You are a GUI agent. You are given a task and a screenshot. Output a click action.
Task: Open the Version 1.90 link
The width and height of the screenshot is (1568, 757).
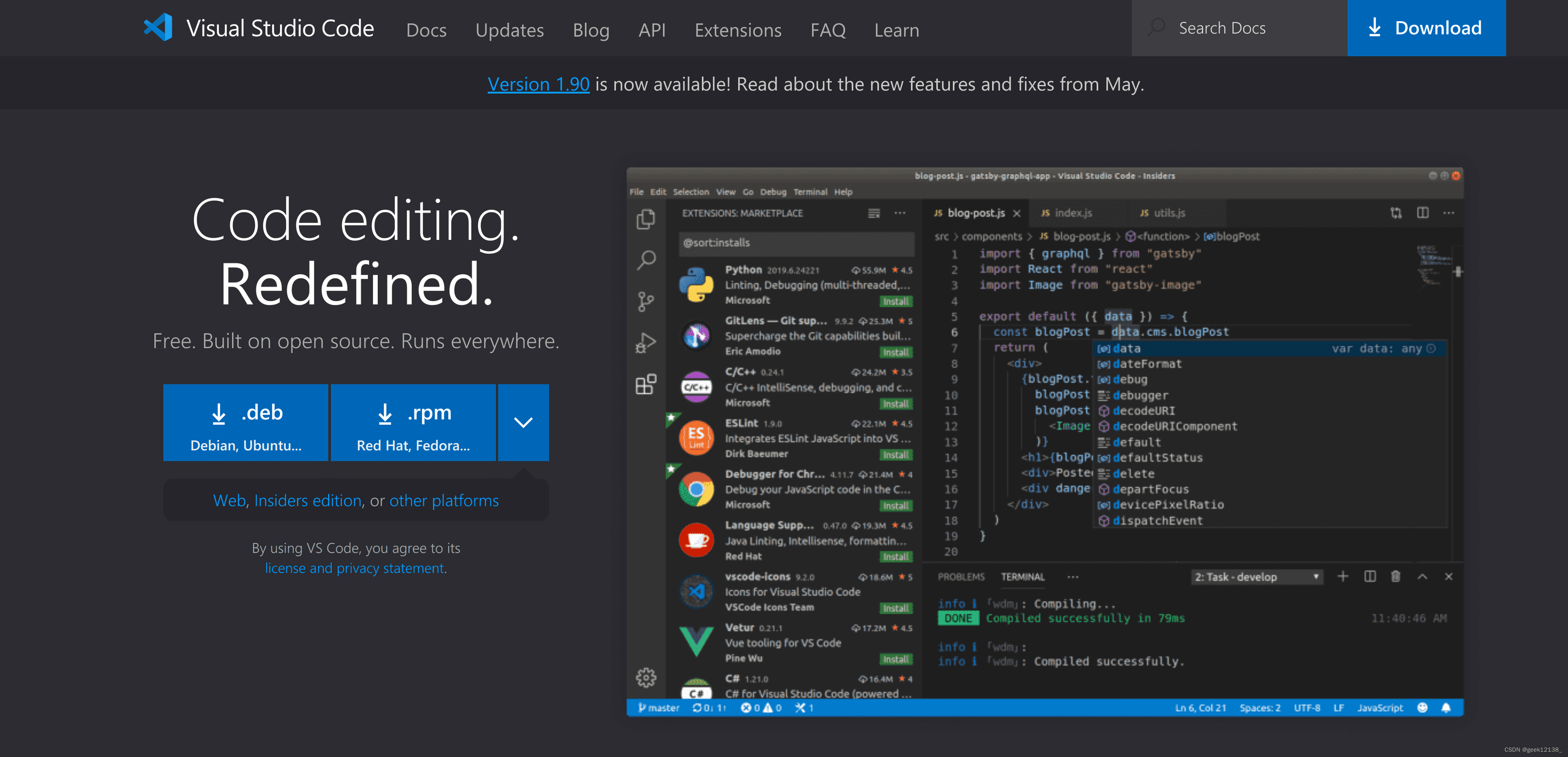(538, 84)
